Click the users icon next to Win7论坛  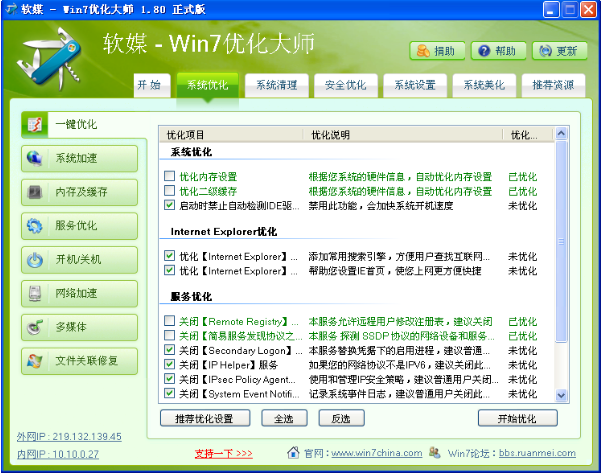point(435,452)
